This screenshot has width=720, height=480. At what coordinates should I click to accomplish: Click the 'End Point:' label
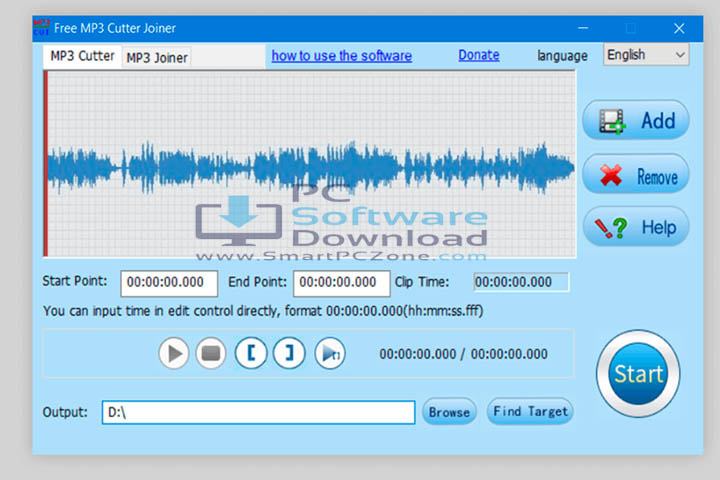coord(258,282)
